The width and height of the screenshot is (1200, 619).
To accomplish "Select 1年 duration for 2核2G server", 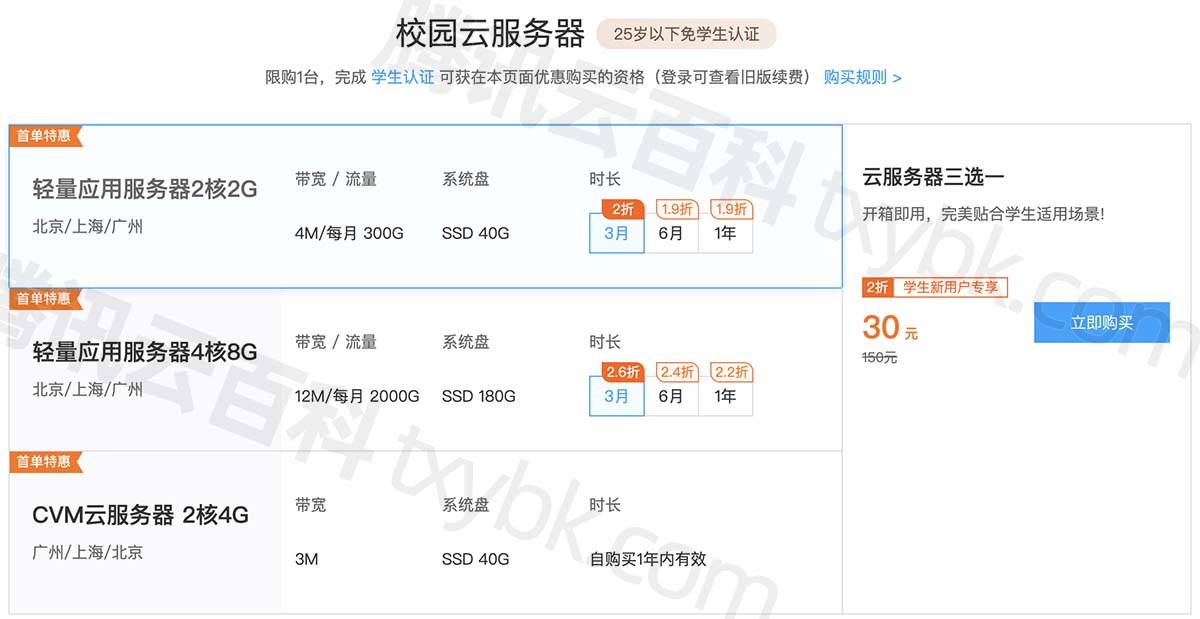I will pos(726,233).
